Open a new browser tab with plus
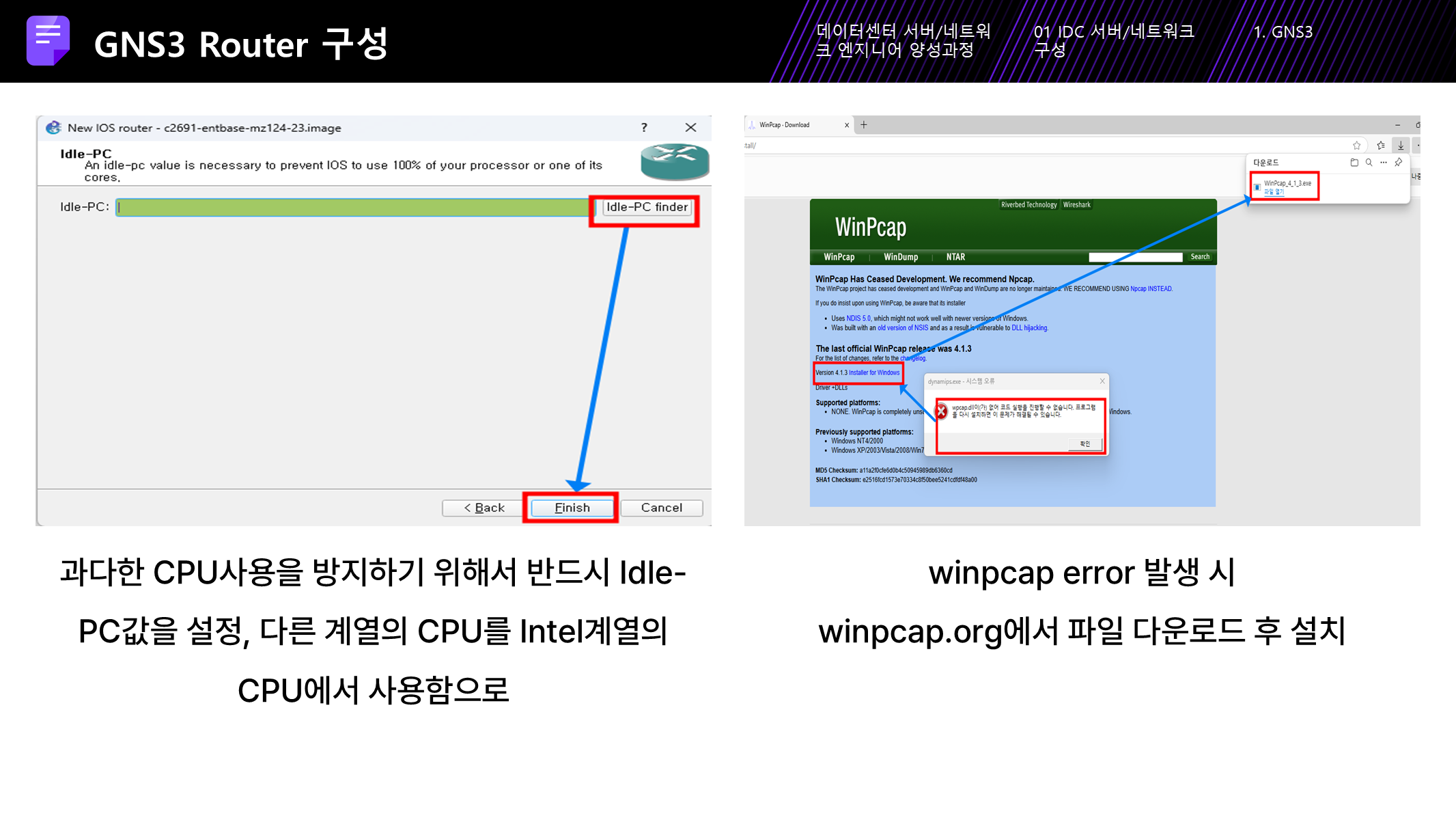 click(x=864, y=125)
